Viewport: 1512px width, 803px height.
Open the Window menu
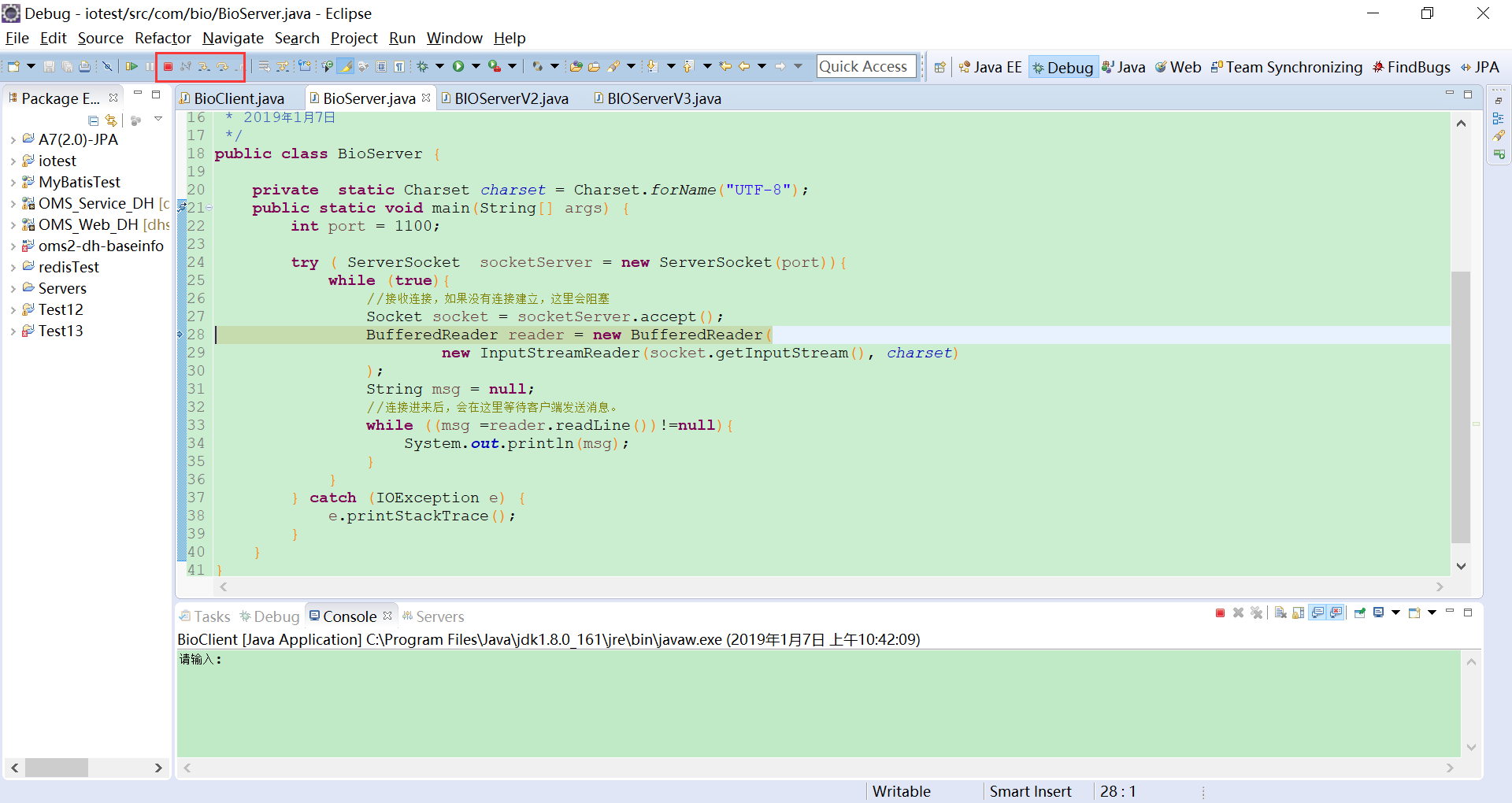pyautogui.click(x=454, y=38)
